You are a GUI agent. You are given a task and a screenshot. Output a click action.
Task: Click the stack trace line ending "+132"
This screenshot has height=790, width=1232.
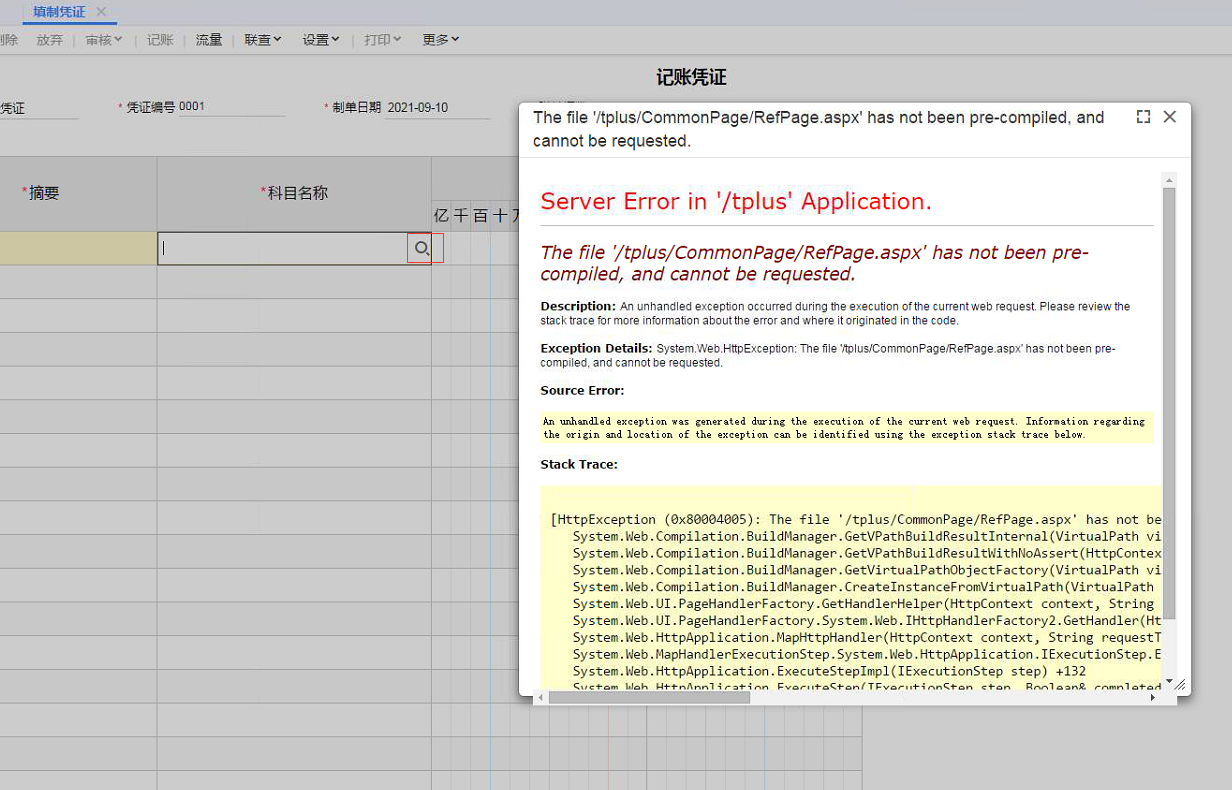coord(829,671)
